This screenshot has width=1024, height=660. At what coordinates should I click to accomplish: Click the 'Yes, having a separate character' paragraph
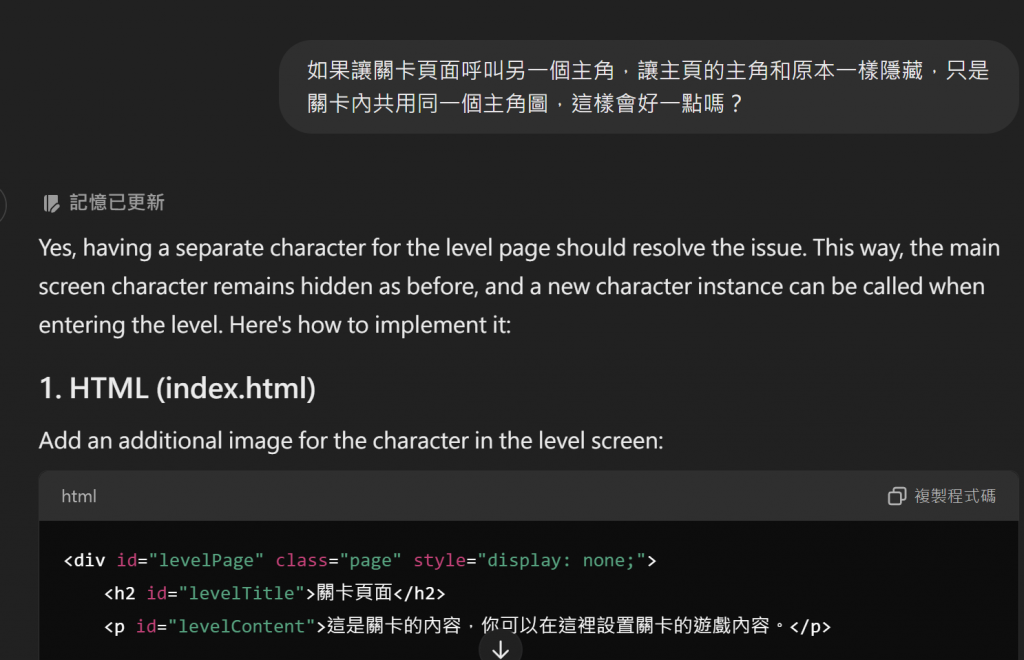tap(519, 287)
